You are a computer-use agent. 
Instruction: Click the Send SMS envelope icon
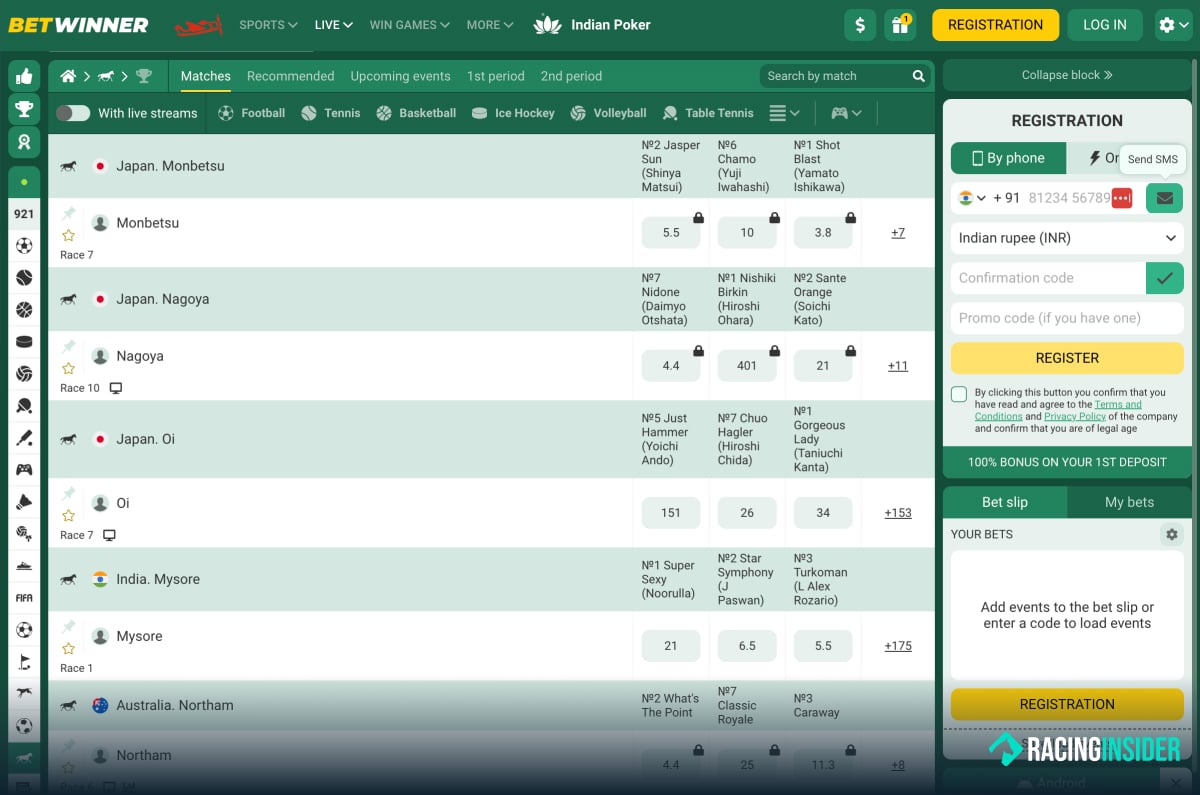click(1164, 198)
